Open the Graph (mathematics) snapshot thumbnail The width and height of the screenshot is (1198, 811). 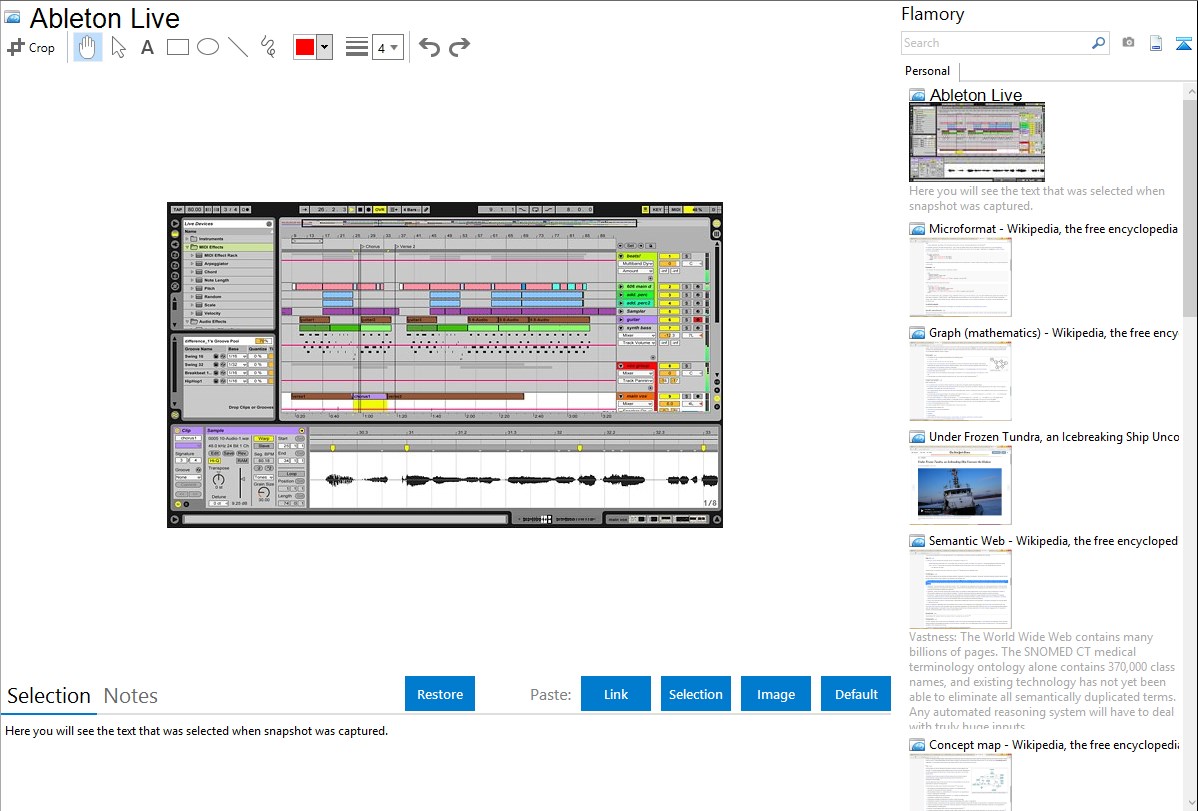[960, 381]
